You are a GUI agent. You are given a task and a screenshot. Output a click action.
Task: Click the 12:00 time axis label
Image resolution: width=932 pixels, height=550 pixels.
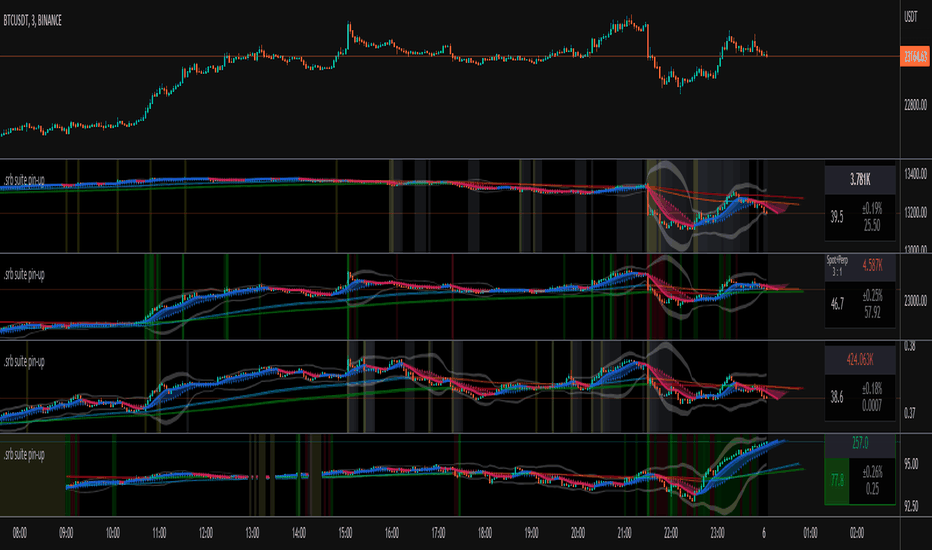[206, 533]
